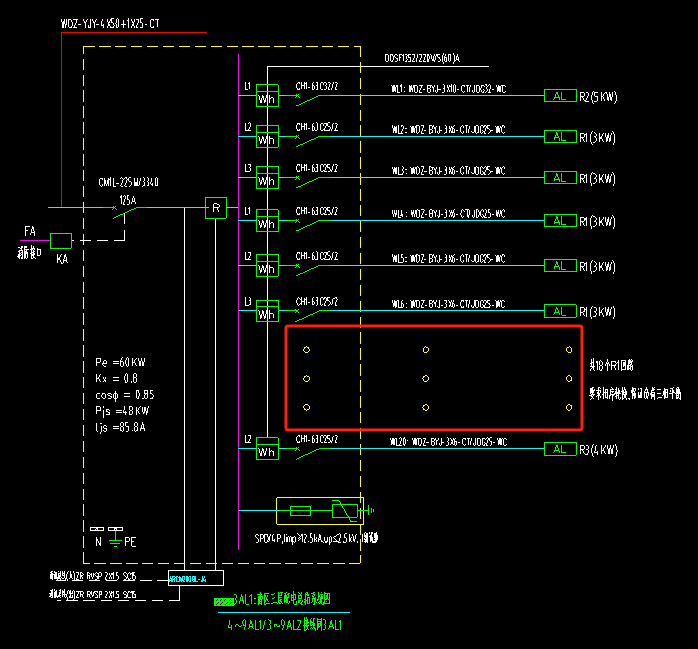Select the Pe =60KW text
698x649 pixels.
[120, 362]
